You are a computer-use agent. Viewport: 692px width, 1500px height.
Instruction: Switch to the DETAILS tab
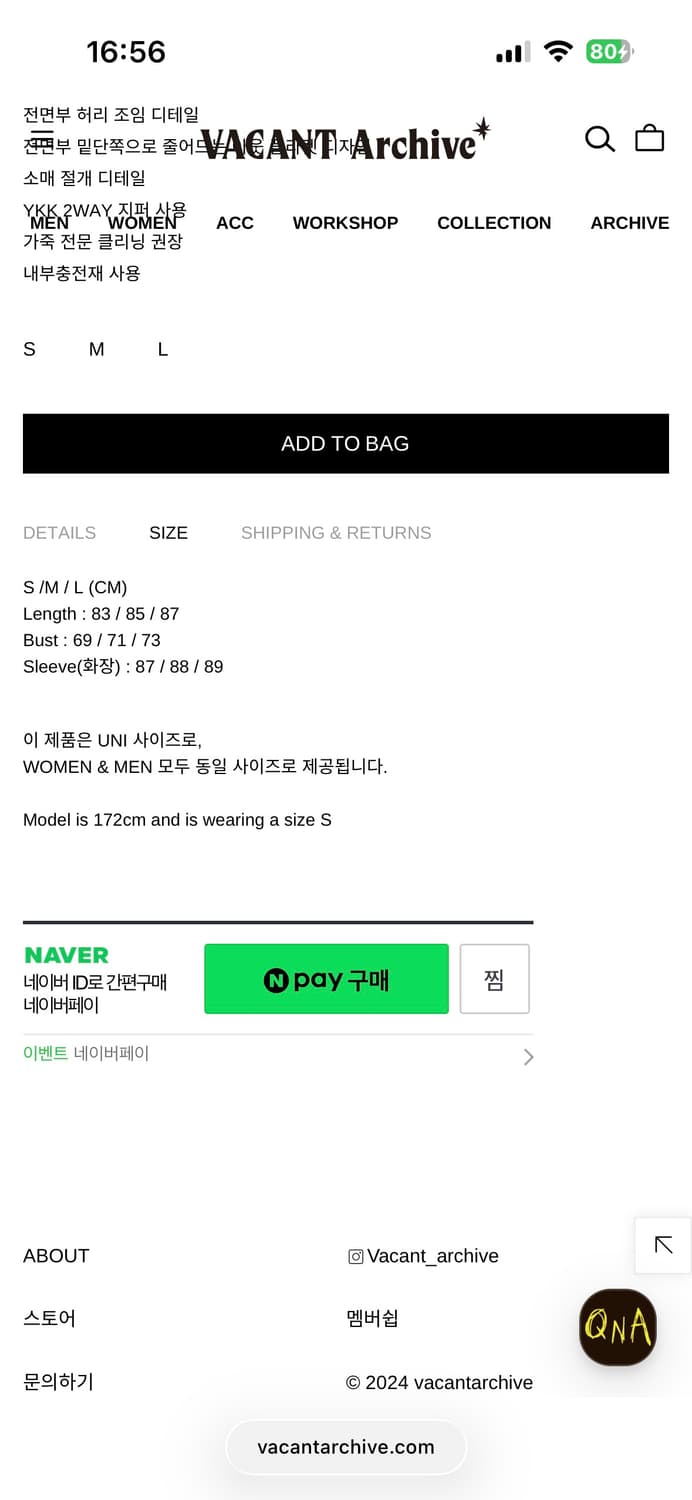click(x=59, y=533)
